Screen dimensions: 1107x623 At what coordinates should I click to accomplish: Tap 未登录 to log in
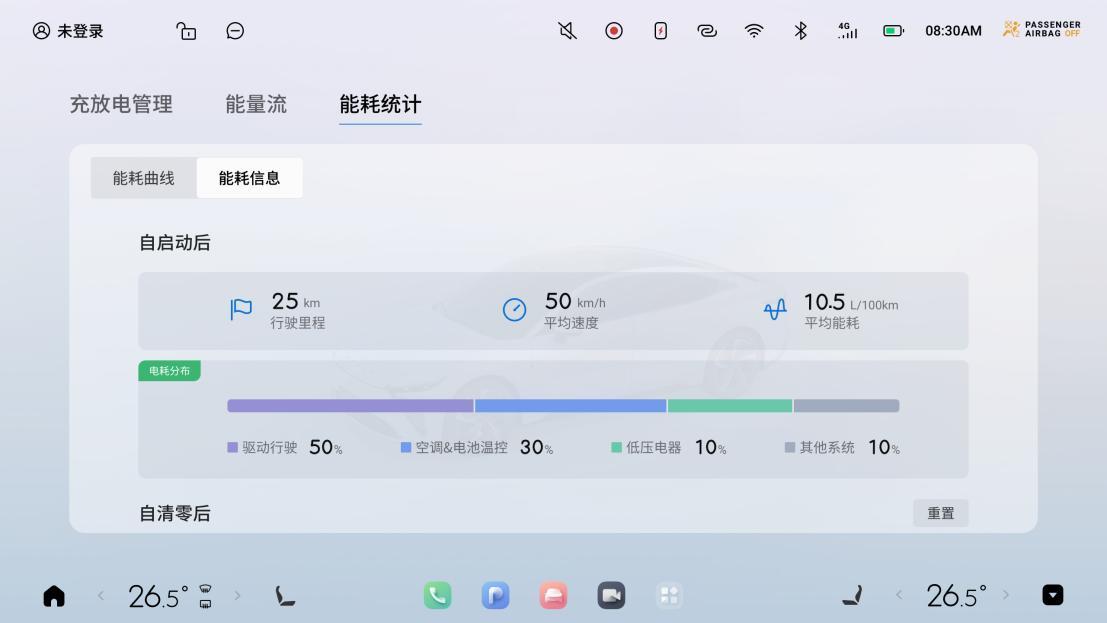pos(69,31)
